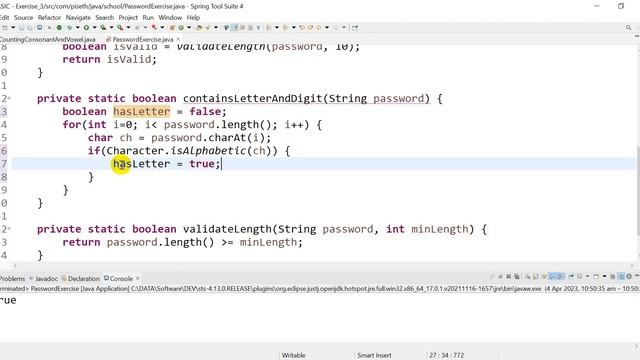Open the Help menu
The image size is (640, 360).
193,18
